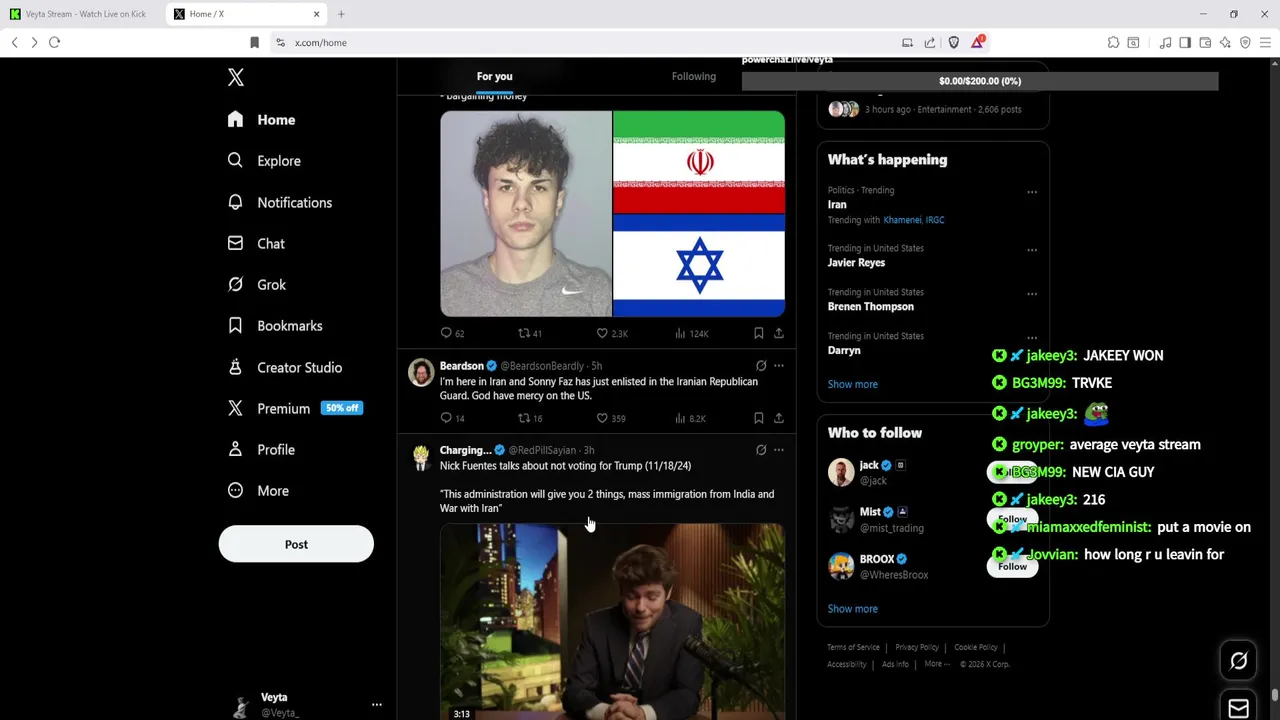Screen dimensions: 1280x720
Task: Open more options for Brenen Thompson trend
Action: tap(1032, 293)
